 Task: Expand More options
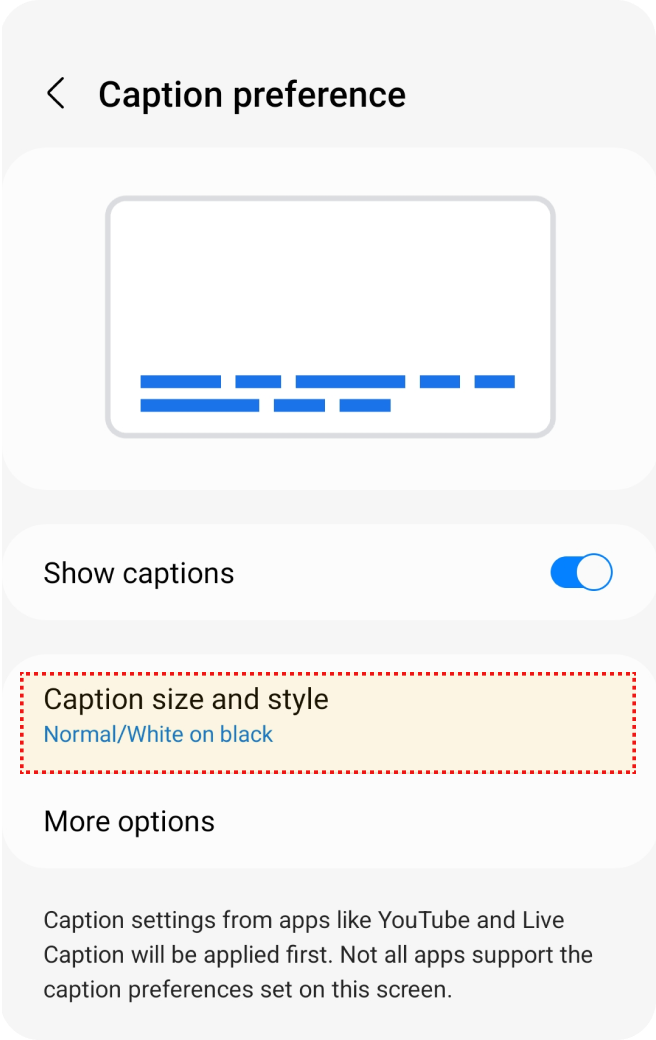pyautogui.click(x=129, y=821)
